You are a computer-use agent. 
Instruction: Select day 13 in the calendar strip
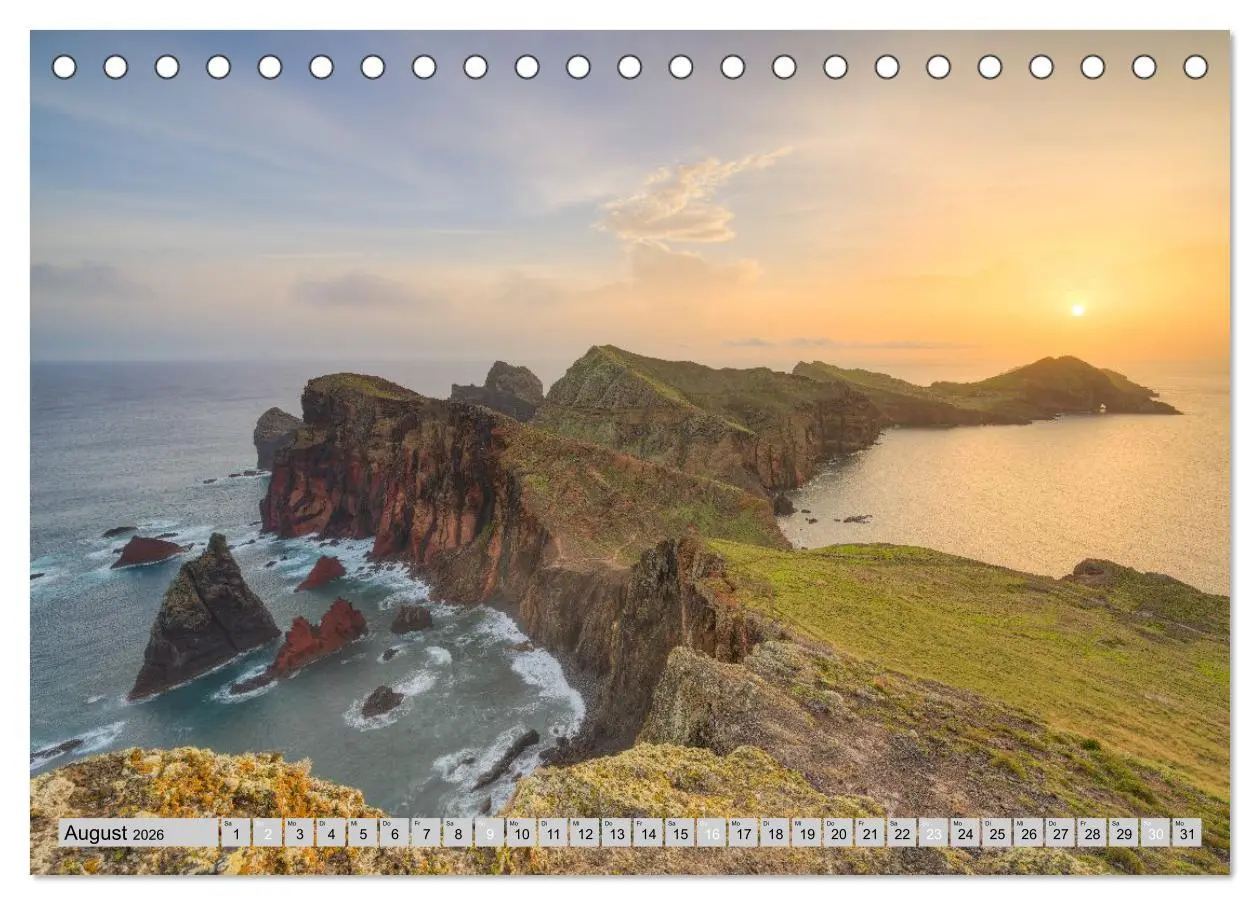[x=616, y=833]
